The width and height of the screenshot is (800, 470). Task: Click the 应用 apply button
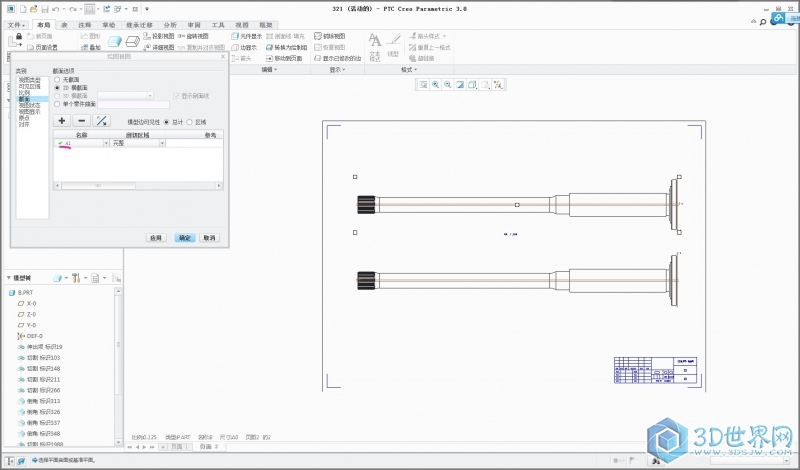pos(156,238)
